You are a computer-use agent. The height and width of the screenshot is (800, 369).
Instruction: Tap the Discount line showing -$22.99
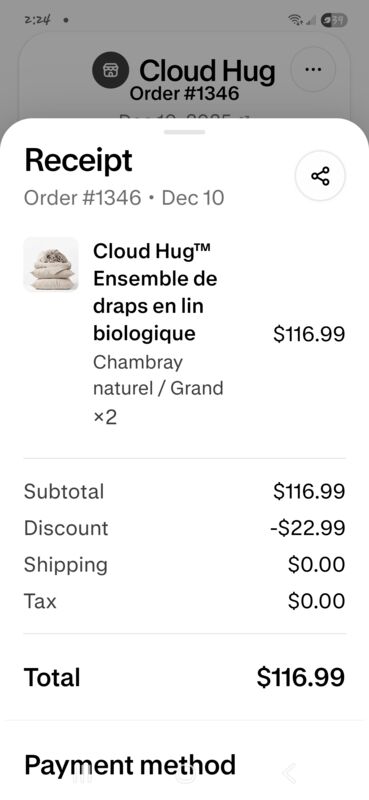(x=184, y=528)
